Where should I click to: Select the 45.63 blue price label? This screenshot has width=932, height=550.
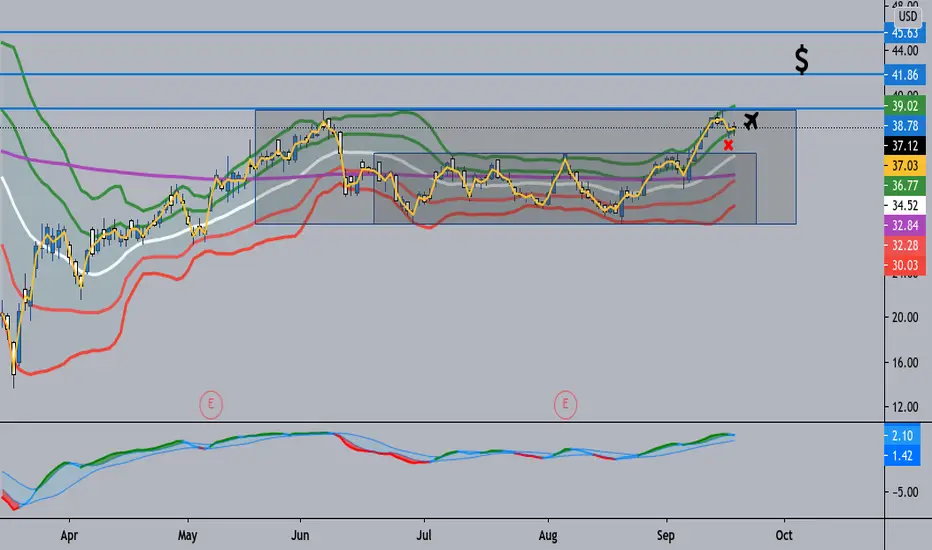point(905,33)
